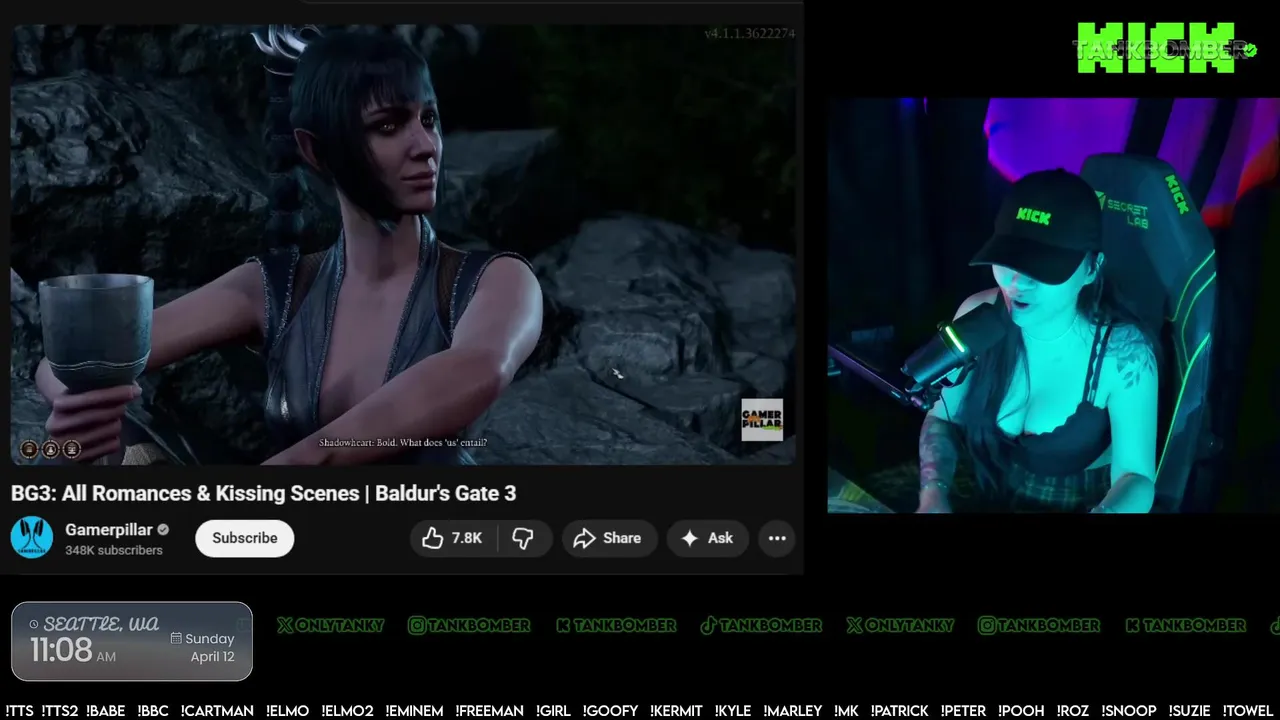Viewport: 1280px width, 720px height.
Task: Click the BG3 All Romances video title
Action: (263, 493)
